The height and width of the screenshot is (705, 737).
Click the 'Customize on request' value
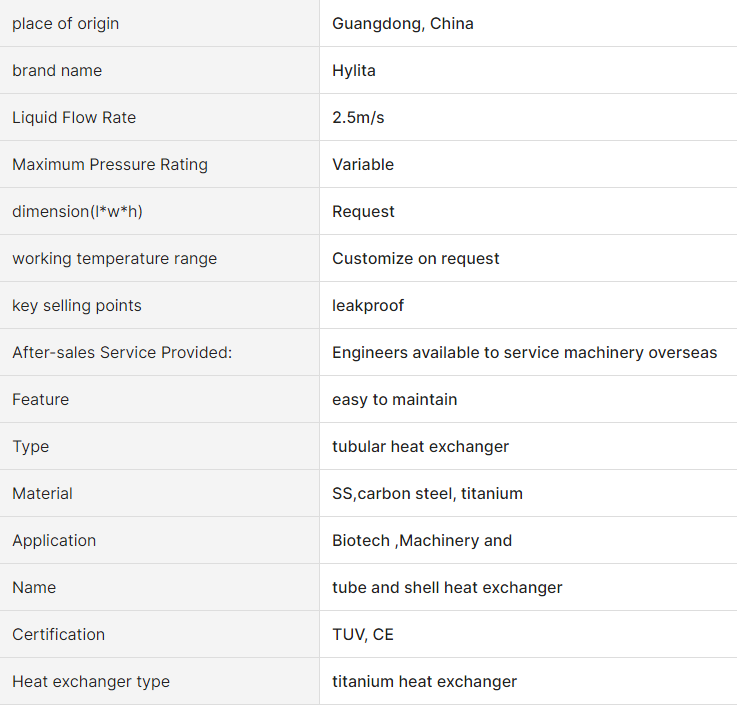pos(416,258)
